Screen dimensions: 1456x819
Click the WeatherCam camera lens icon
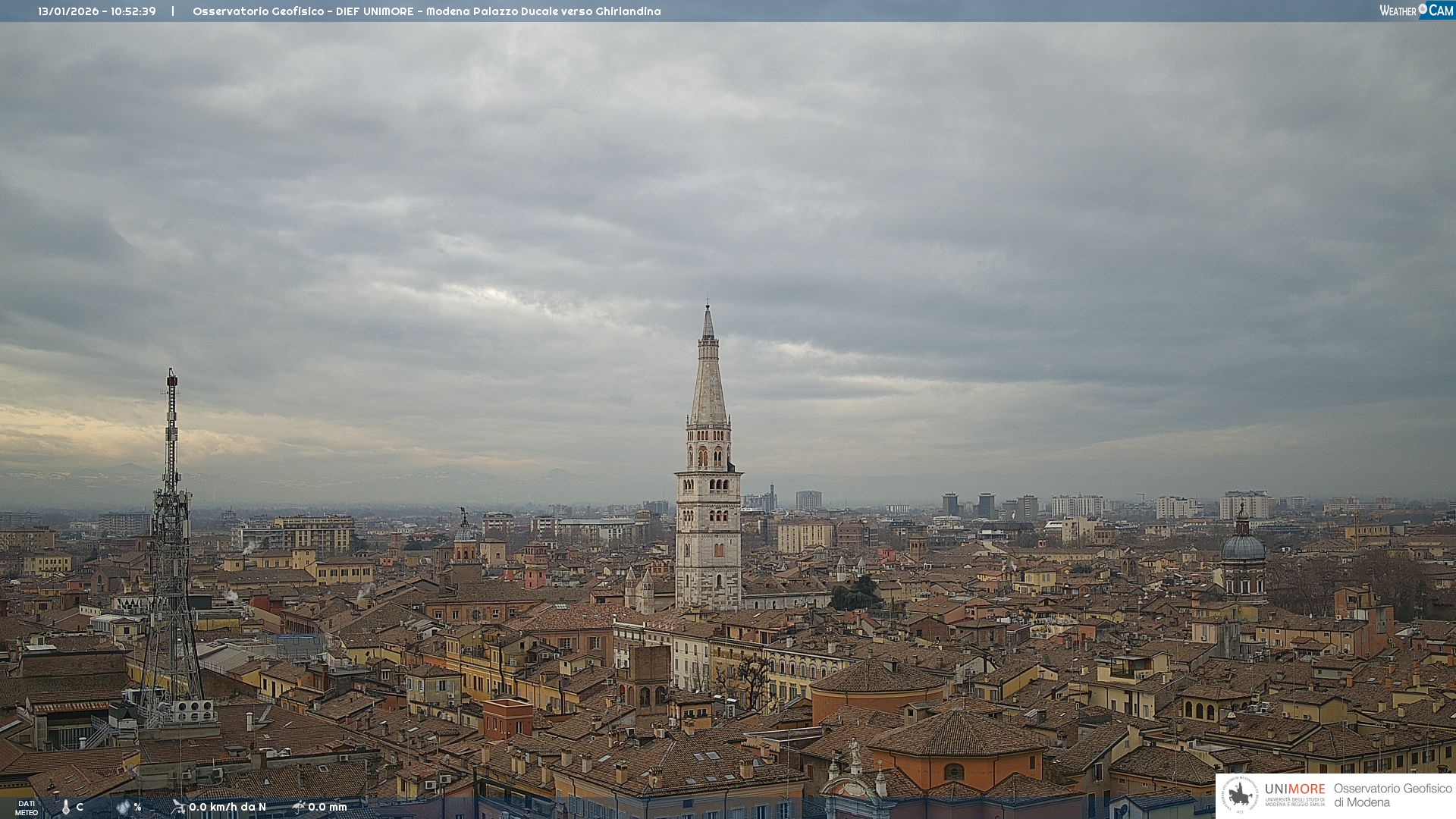1423,8
